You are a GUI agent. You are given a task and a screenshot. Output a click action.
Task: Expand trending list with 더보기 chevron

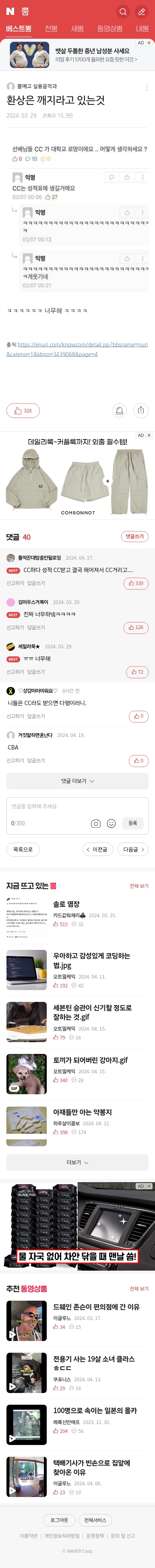(x=77, y=1162)
